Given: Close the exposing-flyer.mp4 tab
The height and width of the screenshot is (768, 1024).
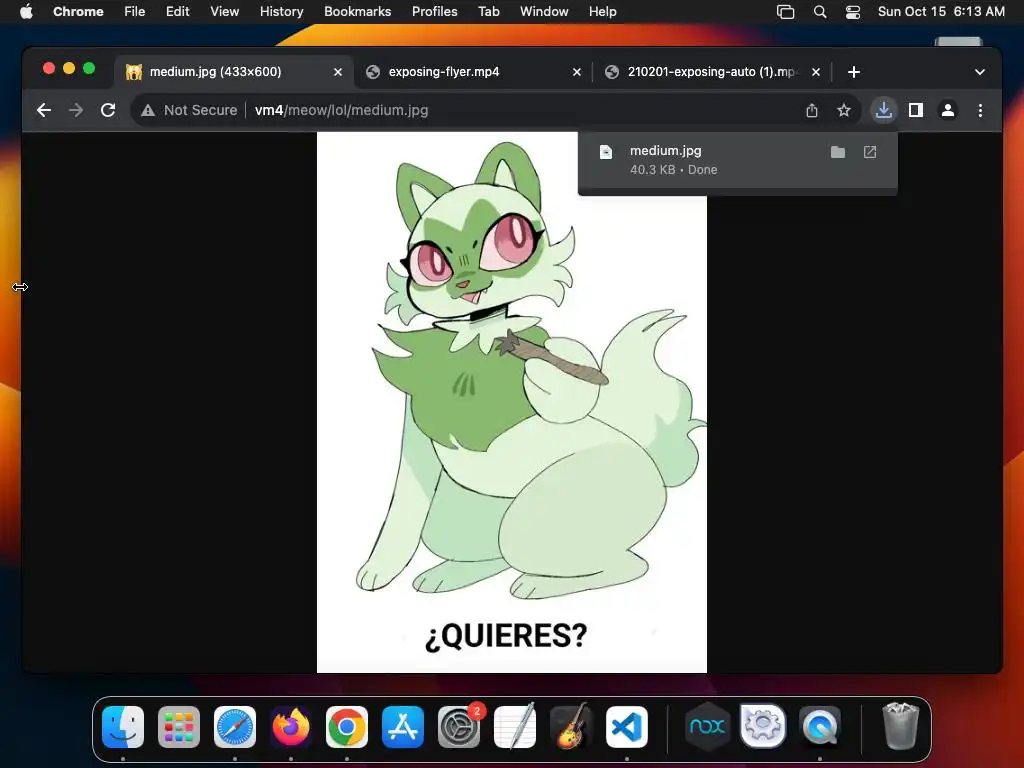Looking at the screenshot, I should point(577,72).
